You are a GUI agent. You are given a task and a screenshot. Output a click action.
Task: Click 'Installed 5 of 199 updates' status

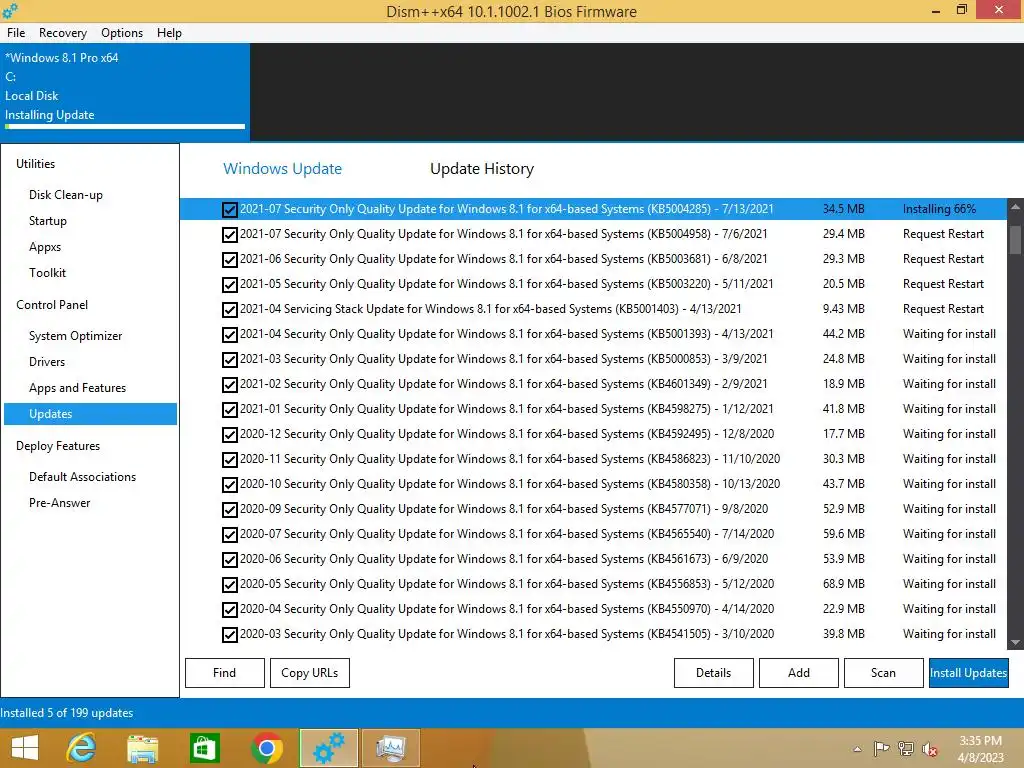(x=67, y=713)
